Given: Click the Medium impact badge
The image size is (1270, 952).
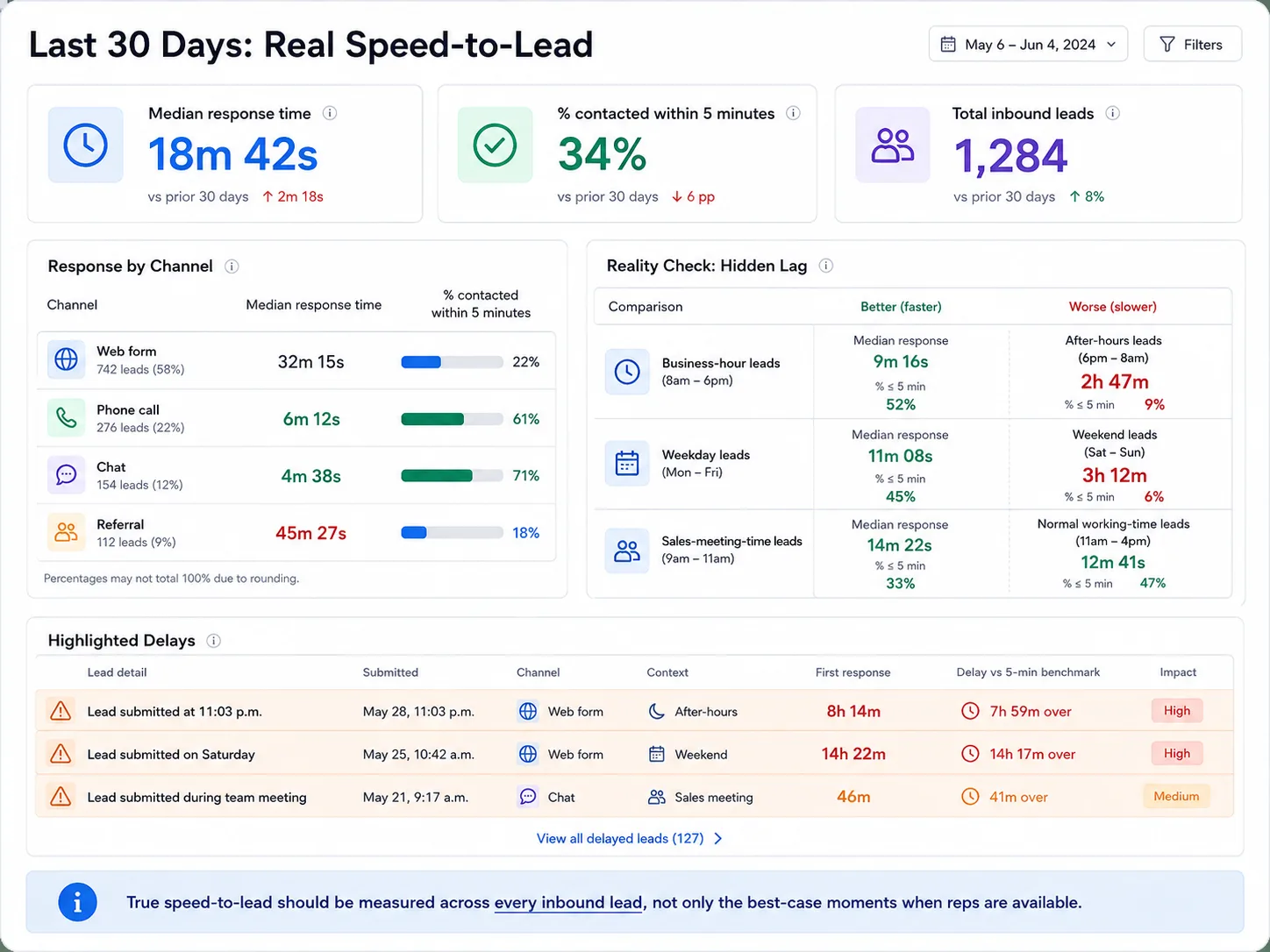Looking at the screenshot, I should 1176,796.
